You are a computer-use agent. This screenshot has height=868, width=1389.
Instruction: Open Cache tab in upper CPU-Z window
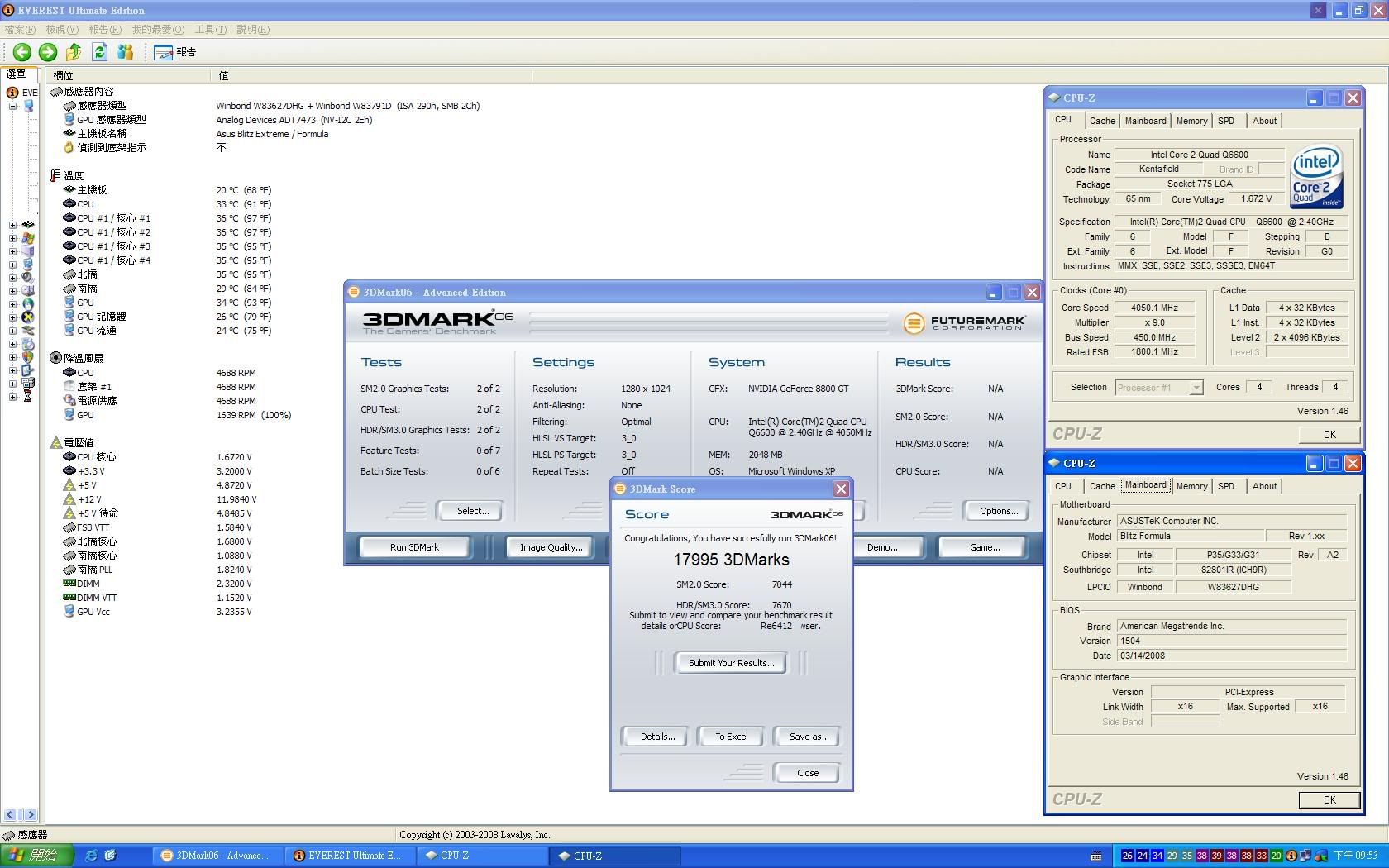pyautogui.click(x=1102, y=121)
